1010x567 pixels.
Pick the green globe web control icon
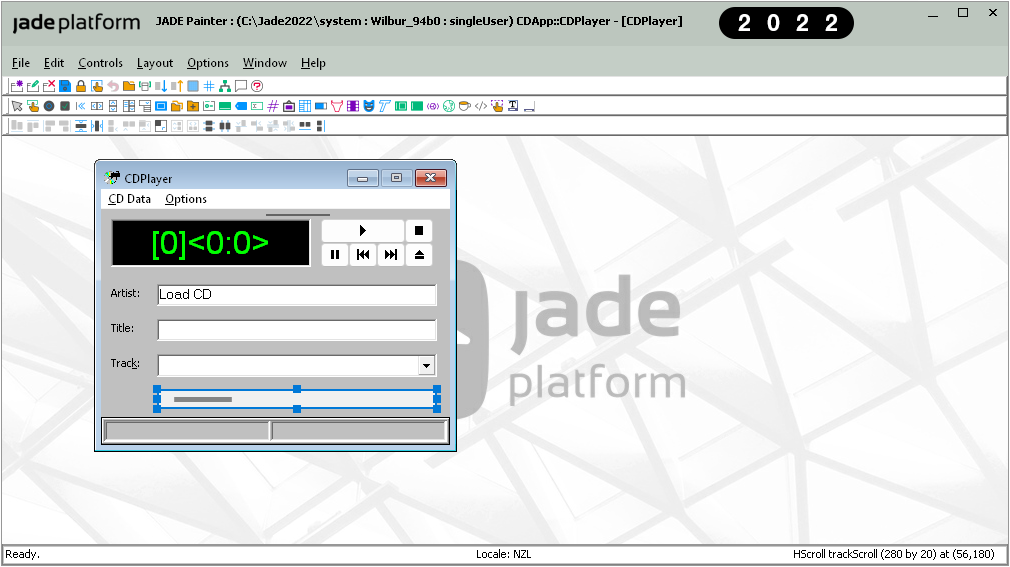449,106
